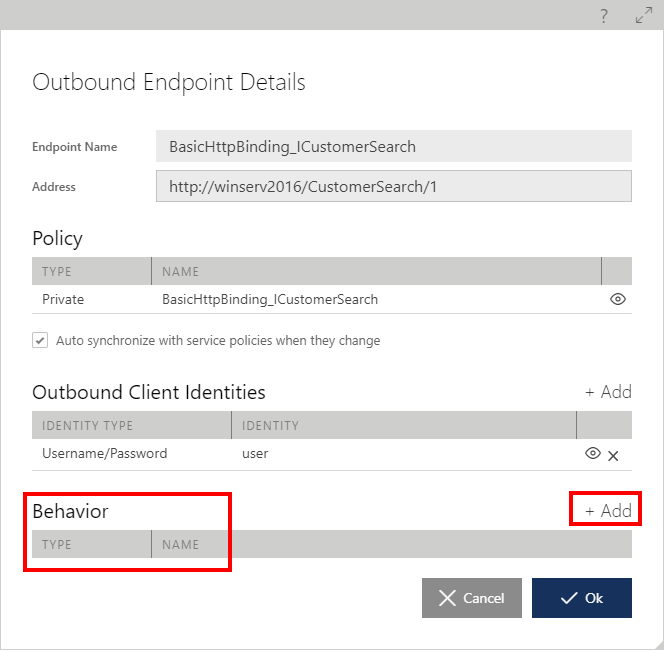Screen dimensions: 664x650
Task: Cancel the endpoint details dialog
Action: 472,598
